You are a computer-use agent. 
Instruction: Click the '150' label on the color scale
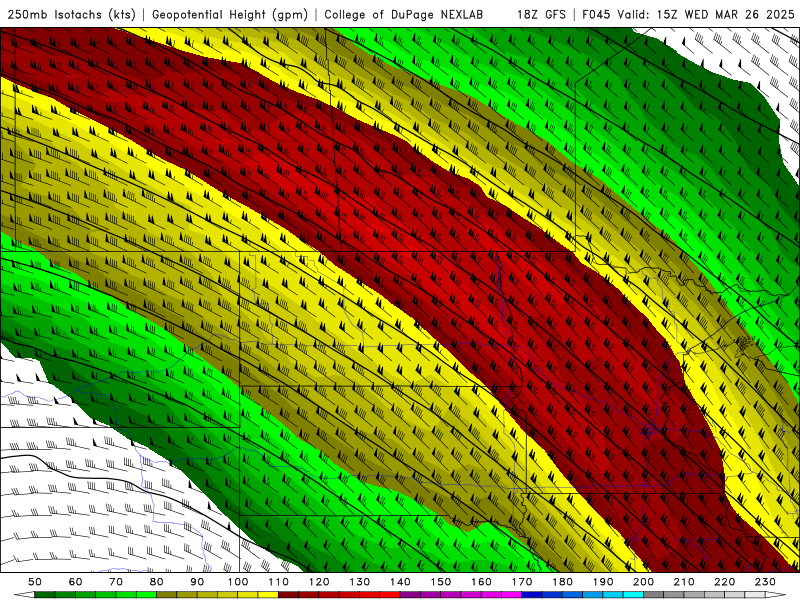[441, 582]
